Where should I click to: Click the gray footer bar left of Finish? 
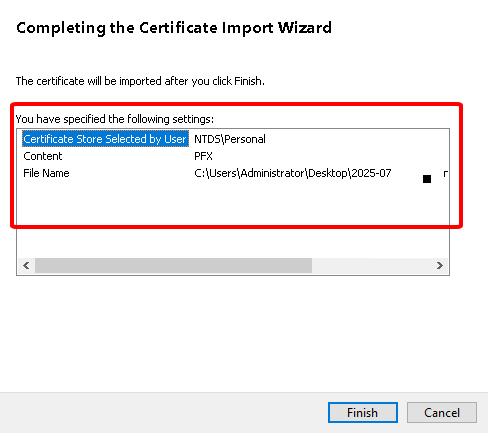(163, 413)
